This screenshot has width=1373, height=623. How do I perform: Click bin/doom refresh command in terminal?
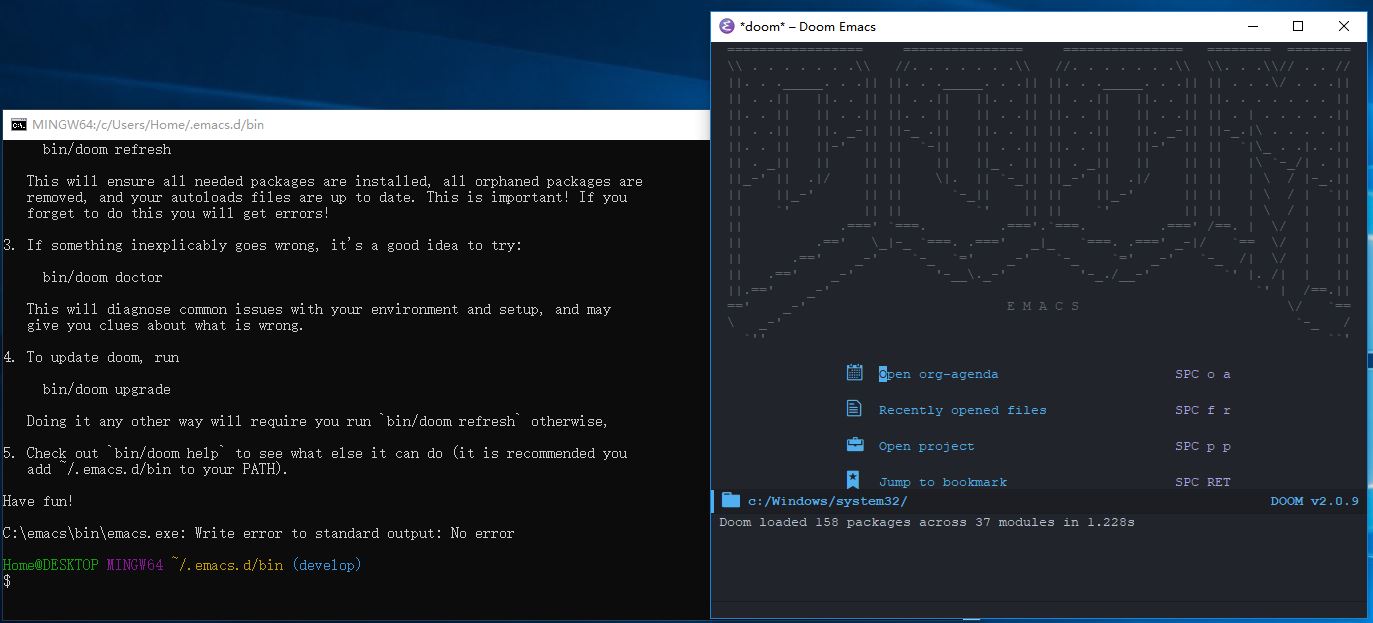pos(107,149)
